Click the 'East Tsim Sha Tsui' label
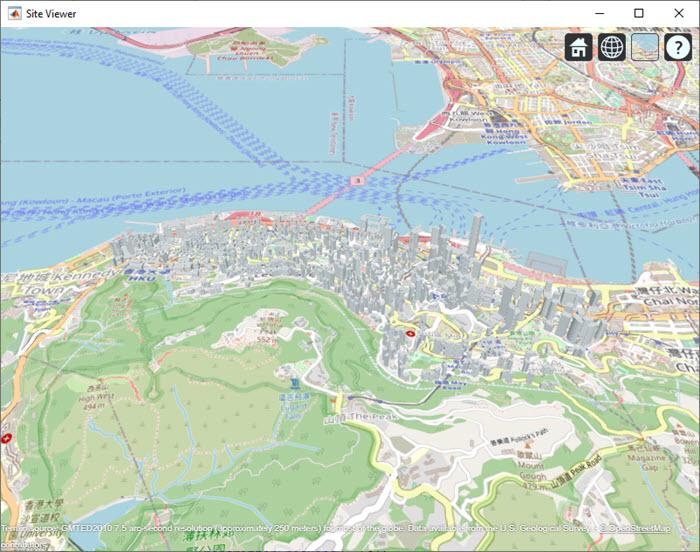700x552 pixels. (643, 188)
